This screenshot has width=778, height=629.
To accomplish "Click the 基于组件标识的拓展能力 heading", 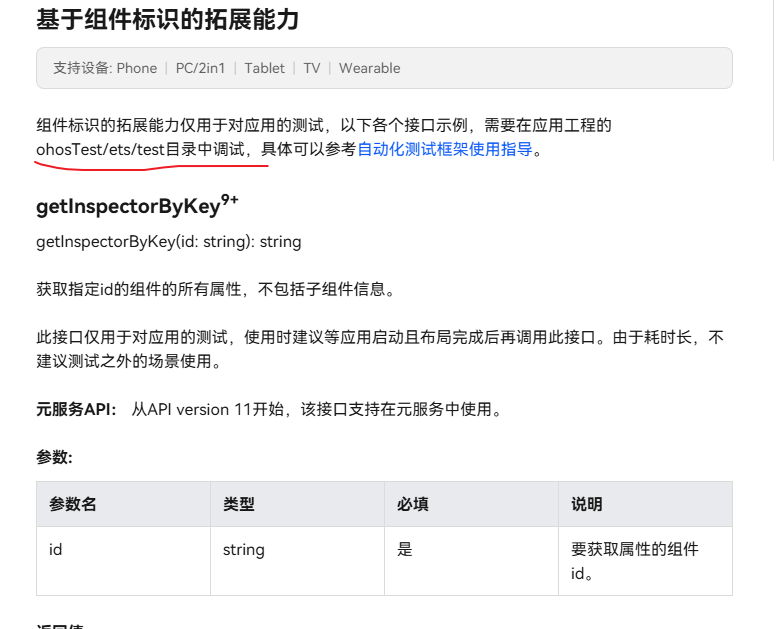I will click(167, 19).
